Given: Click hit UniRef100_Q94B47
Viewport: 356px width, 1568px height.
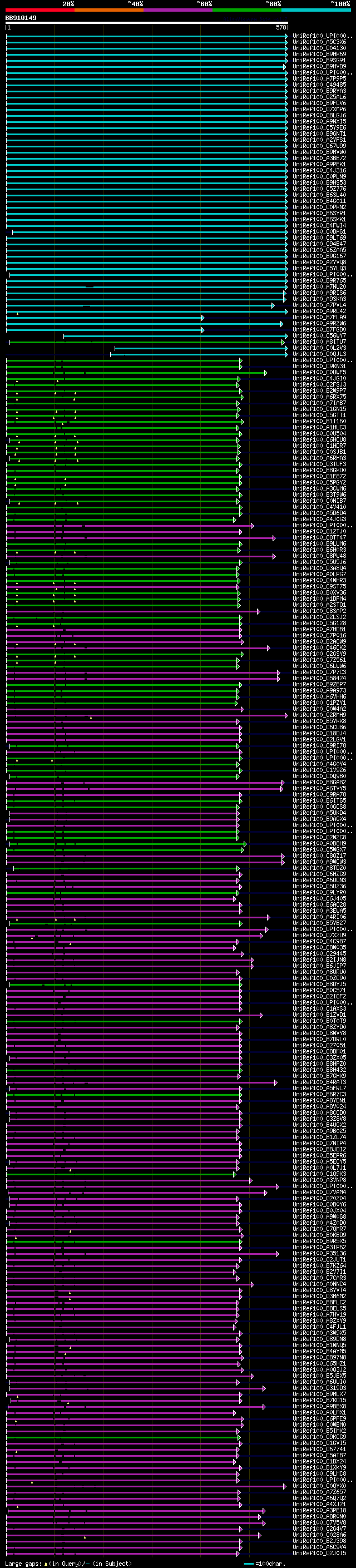Looking at the screenshot, I should tap(319, 244).
